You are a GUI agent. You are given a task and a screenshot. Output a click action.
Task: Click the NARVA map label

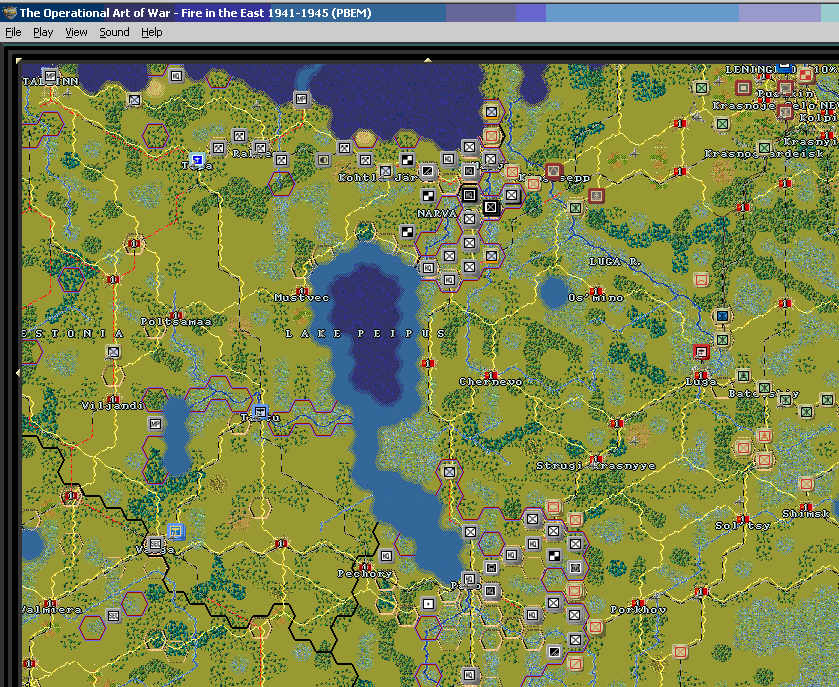click(x=437, y=213)
